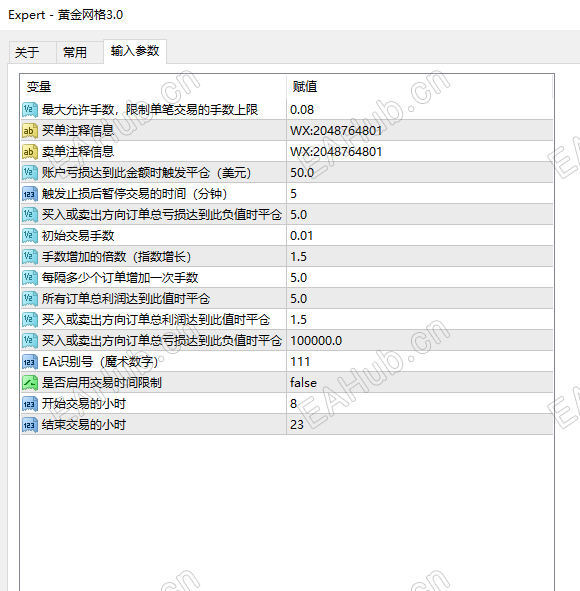Click the integer icon beside 开始交易的小时

point(30,404)
